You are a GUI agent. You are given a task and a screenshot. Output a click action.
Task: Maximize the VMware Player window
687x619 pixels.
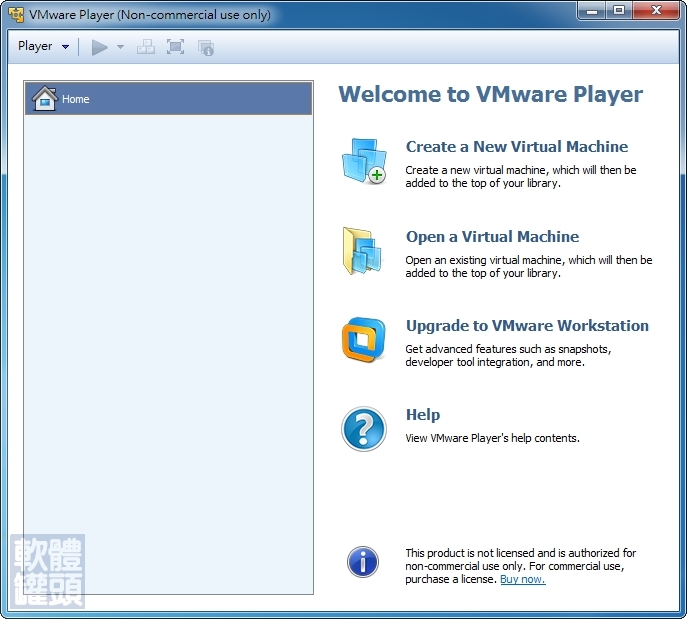619,11
